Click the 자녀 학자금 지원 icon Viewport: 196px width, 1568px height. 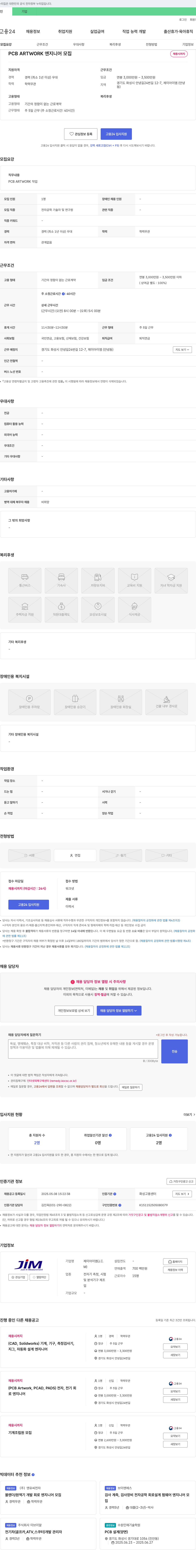[171, 581]
